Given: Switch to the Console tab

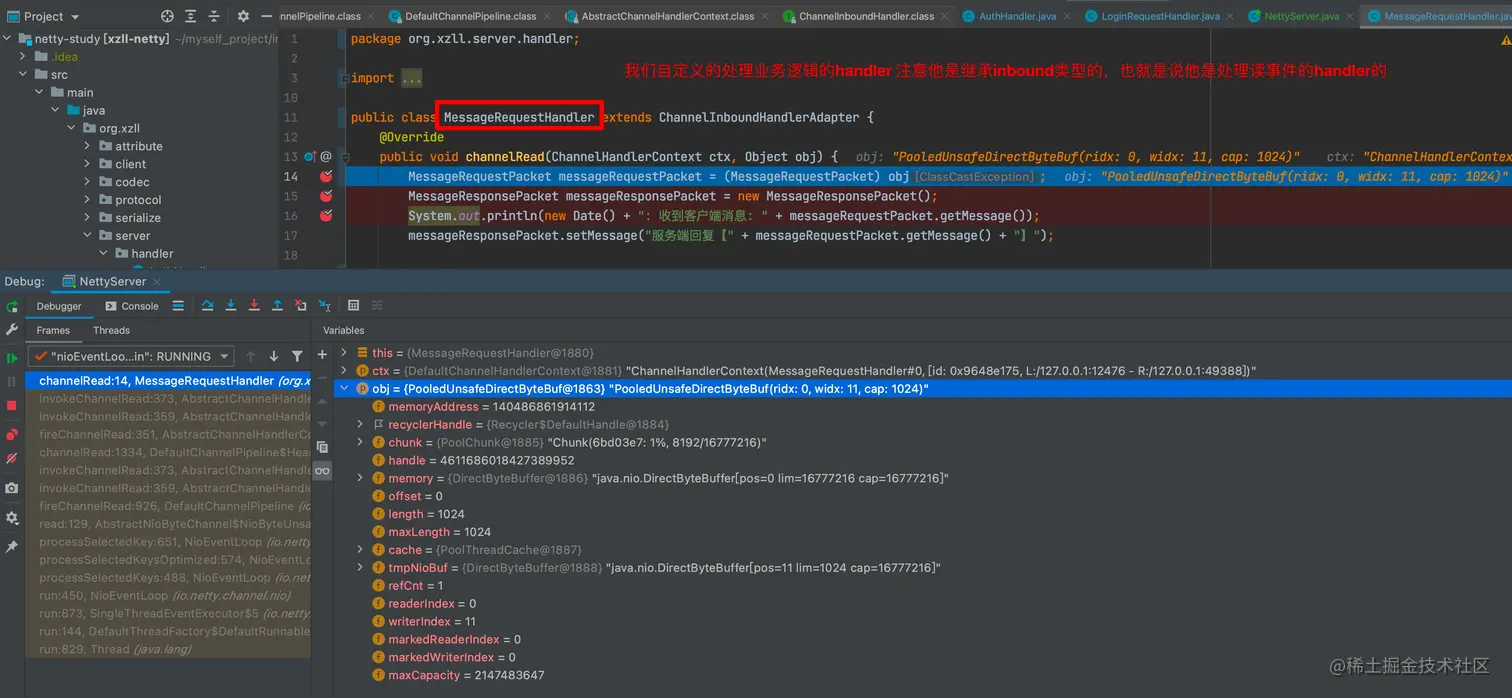Looking at the screenshot, I should 132,306.
